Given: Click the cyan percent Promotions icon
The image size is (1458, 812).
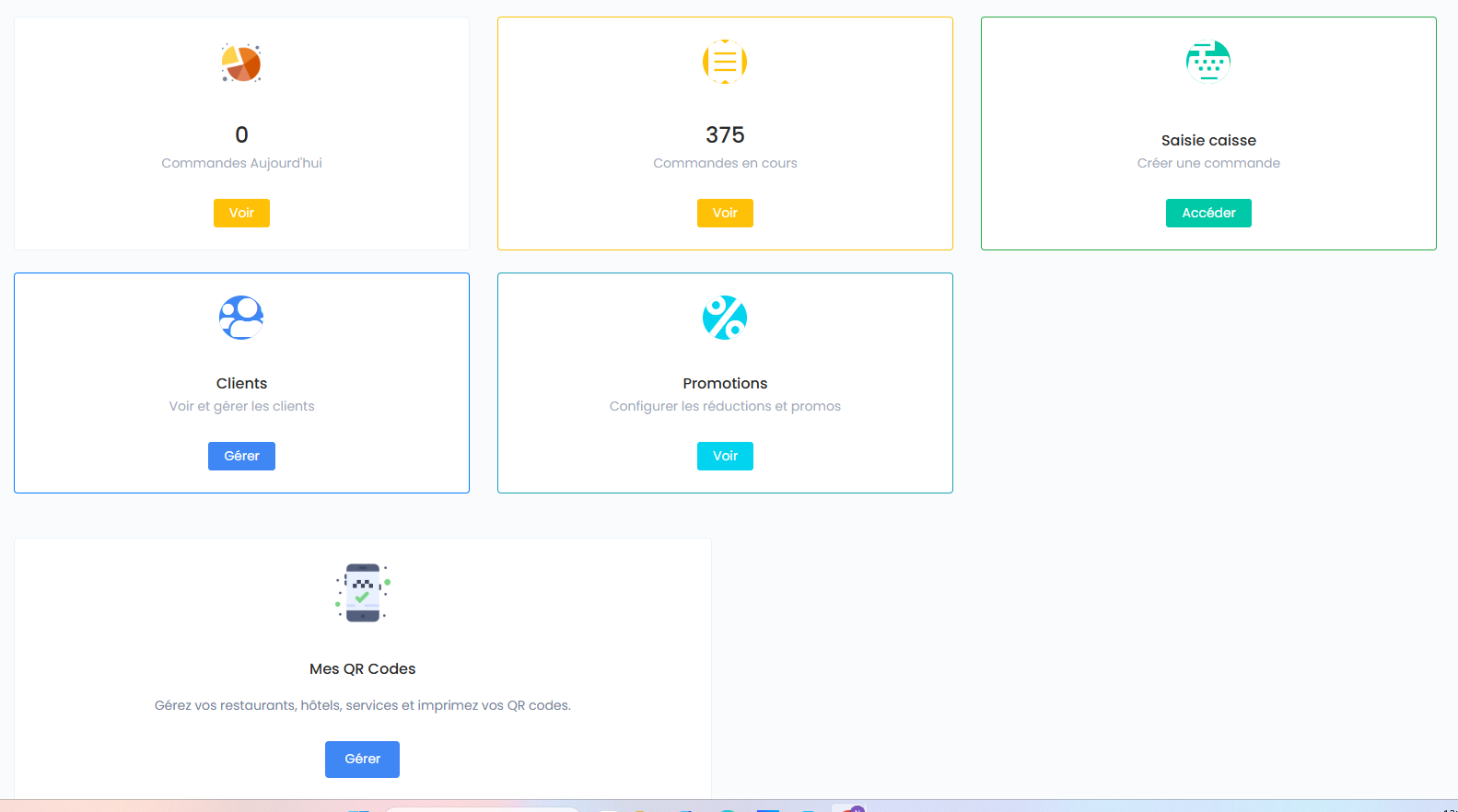Looking at the screenshot, I should 725,318.
